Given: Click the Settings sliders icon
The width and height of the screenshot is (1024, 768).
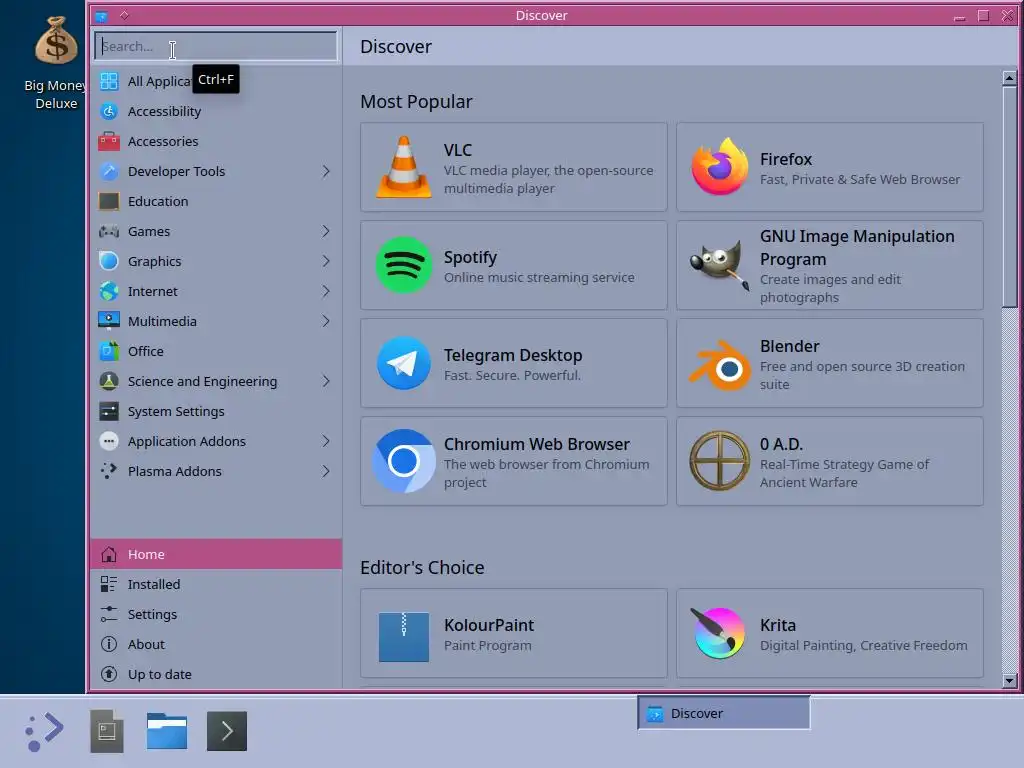Looking at the screenshot, I should click(109, 614).
